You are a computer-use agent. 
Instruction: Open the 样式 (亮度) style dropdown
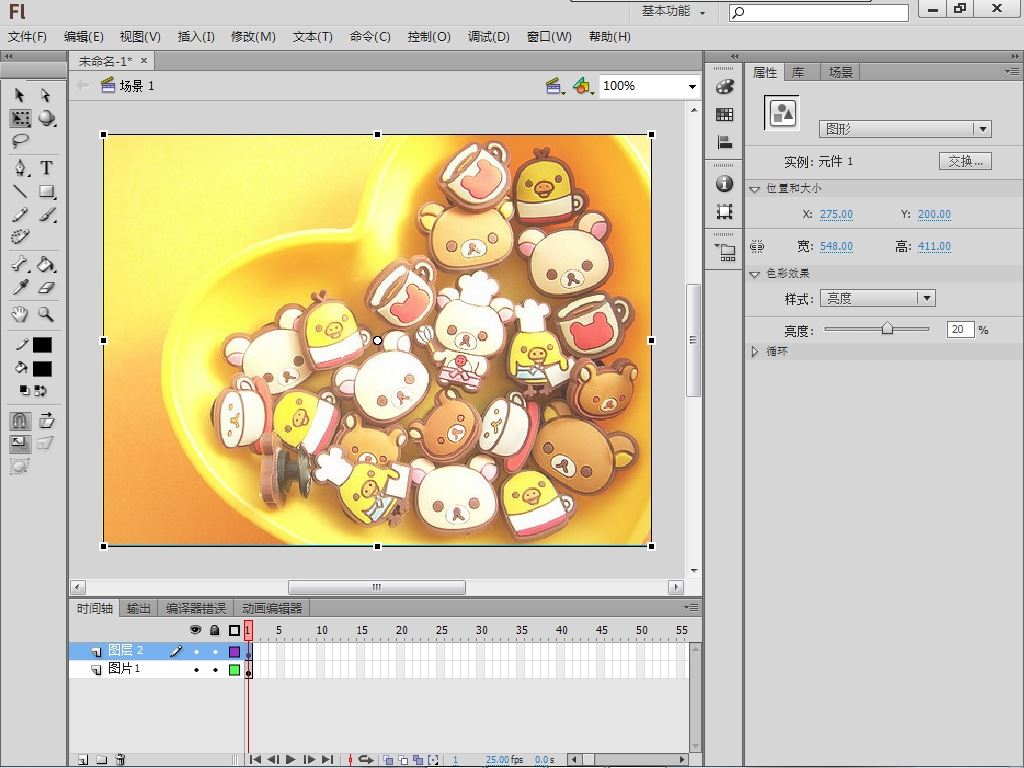click(x=926, y=298)
